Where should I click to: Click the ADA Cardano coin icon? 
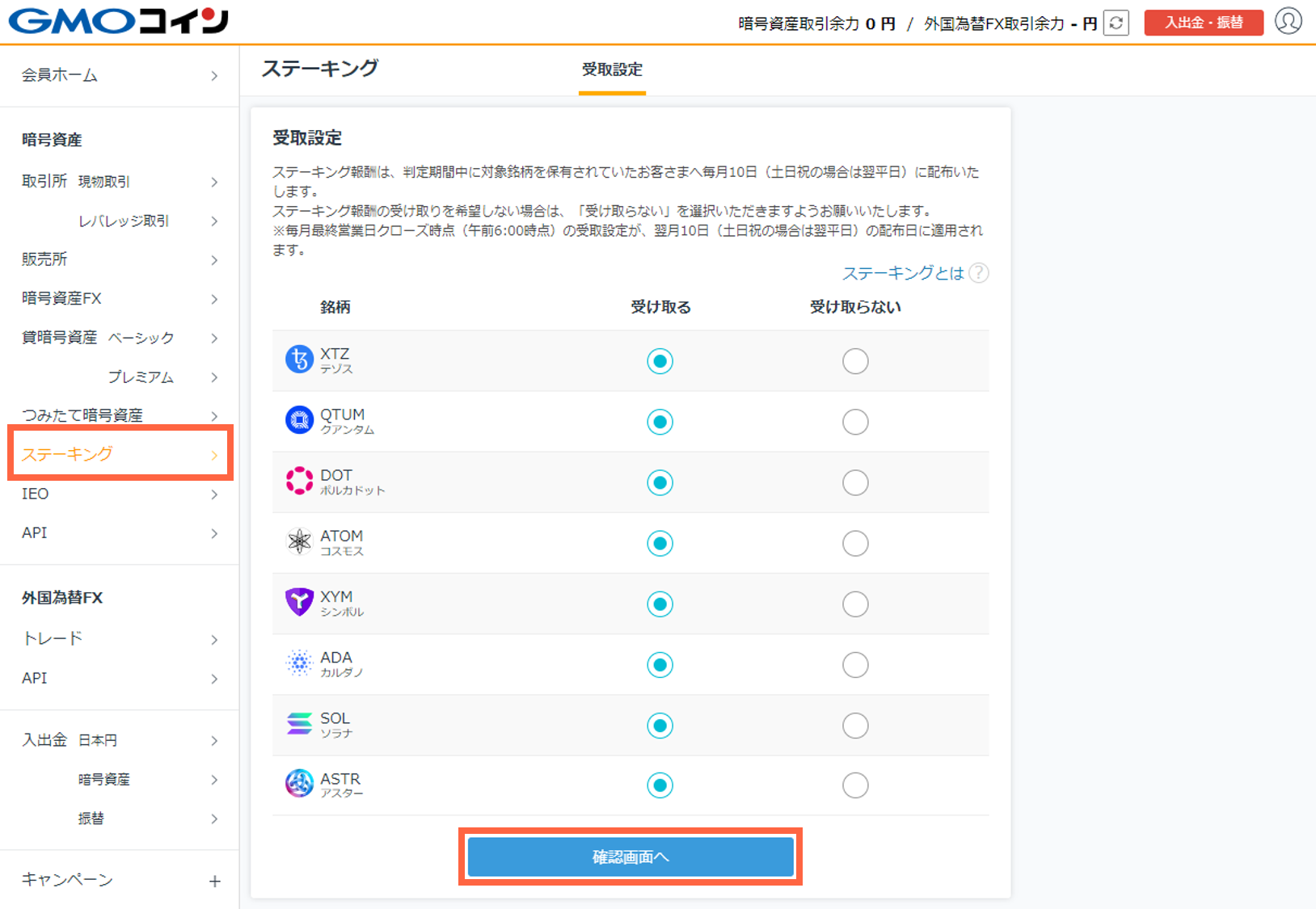(299, 663)
